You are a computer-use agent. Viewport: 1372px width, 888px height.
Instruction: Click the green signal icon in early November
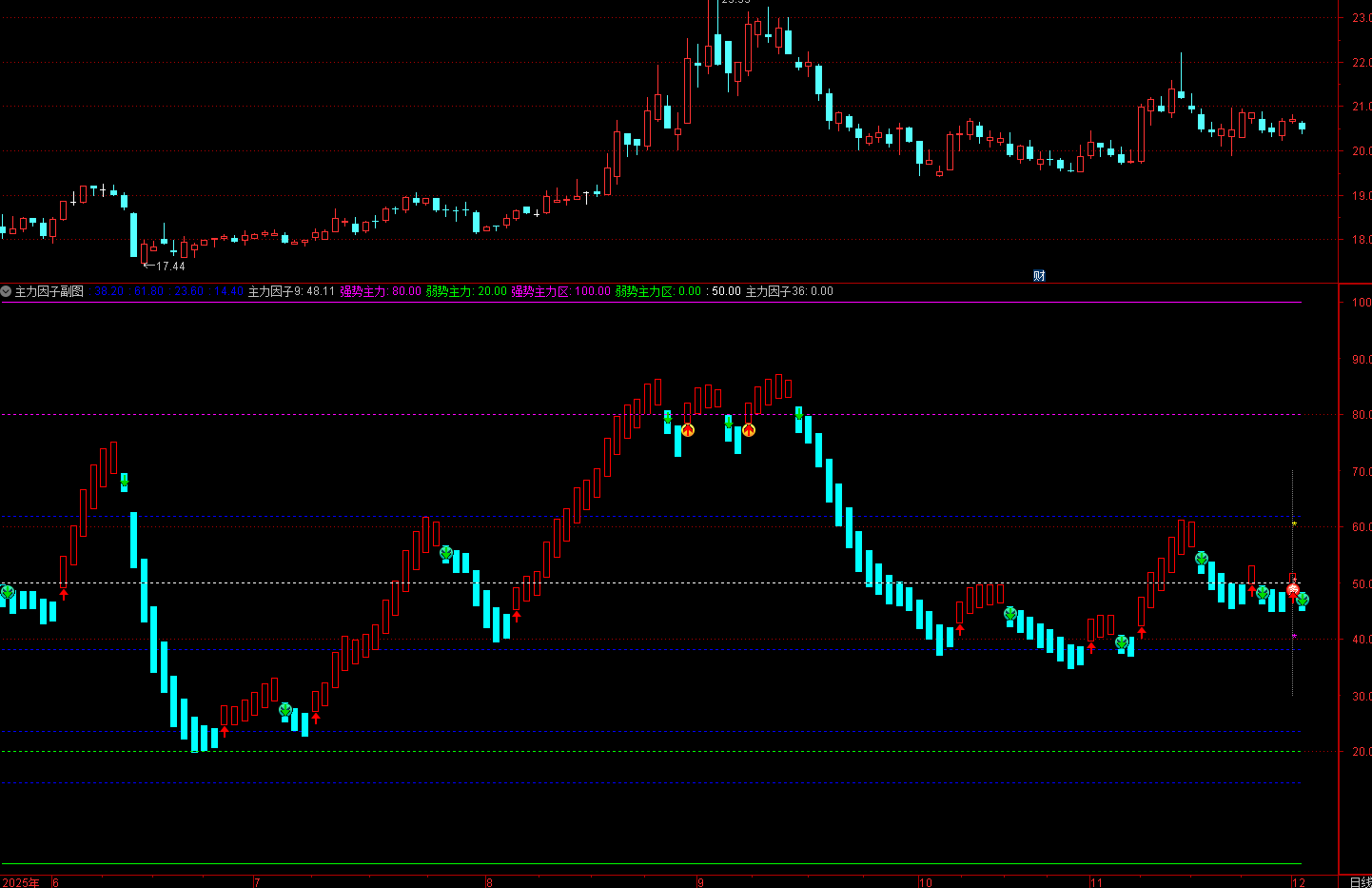[1122, 642]
